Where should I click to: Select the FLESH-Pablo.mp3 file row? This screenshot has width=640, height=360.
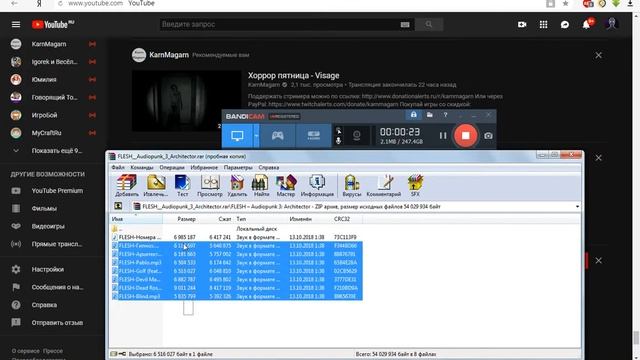(x=236, y=262)
